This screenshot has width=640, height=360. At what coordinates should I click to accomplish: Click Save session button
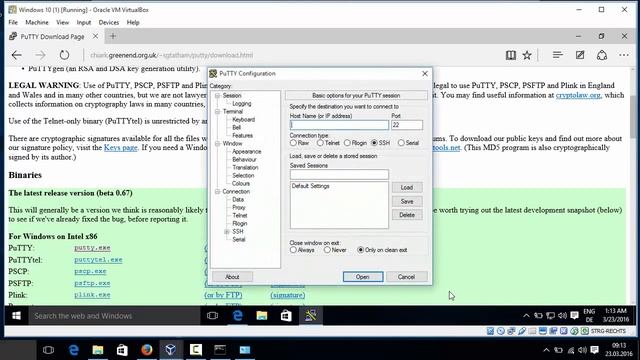(407, 201)
